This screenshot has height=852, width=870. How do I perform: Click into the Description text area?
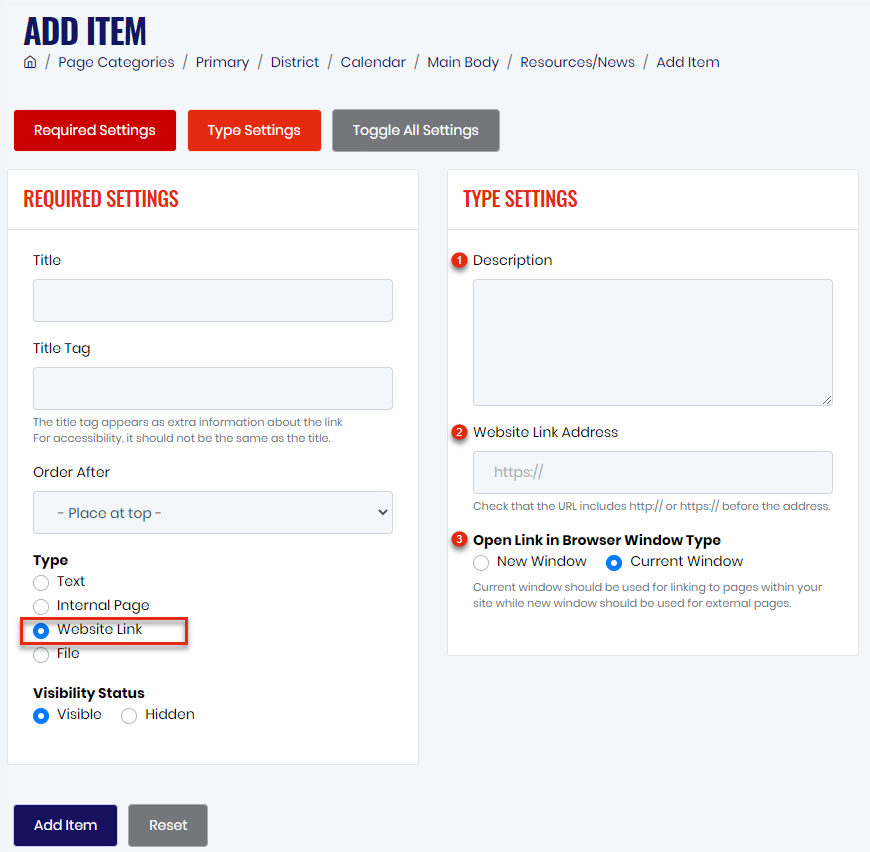pyautogui.click(x=652, y=342)
